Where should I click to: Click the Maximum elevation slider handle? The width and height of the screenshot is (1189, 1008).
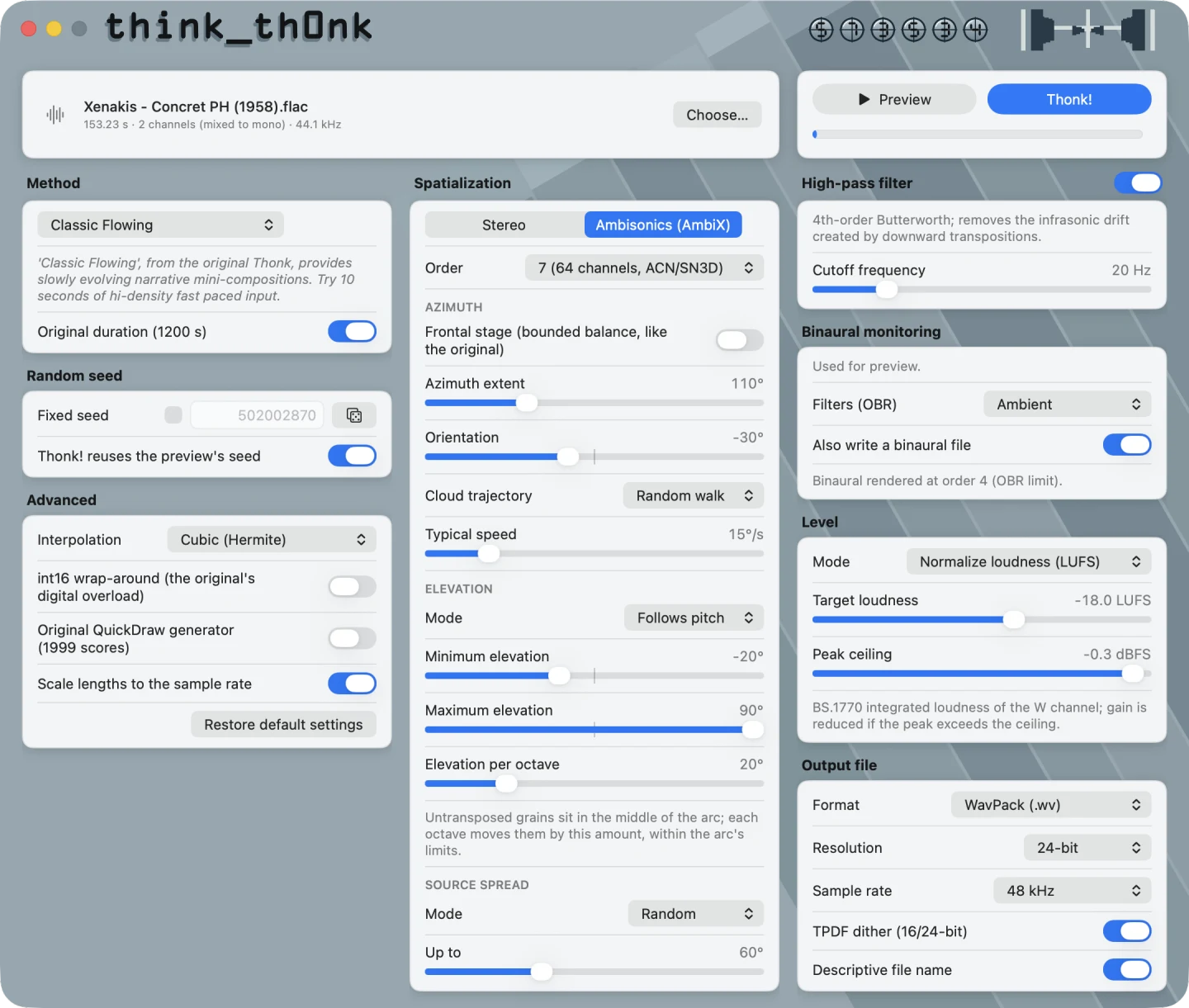point(753,730)
